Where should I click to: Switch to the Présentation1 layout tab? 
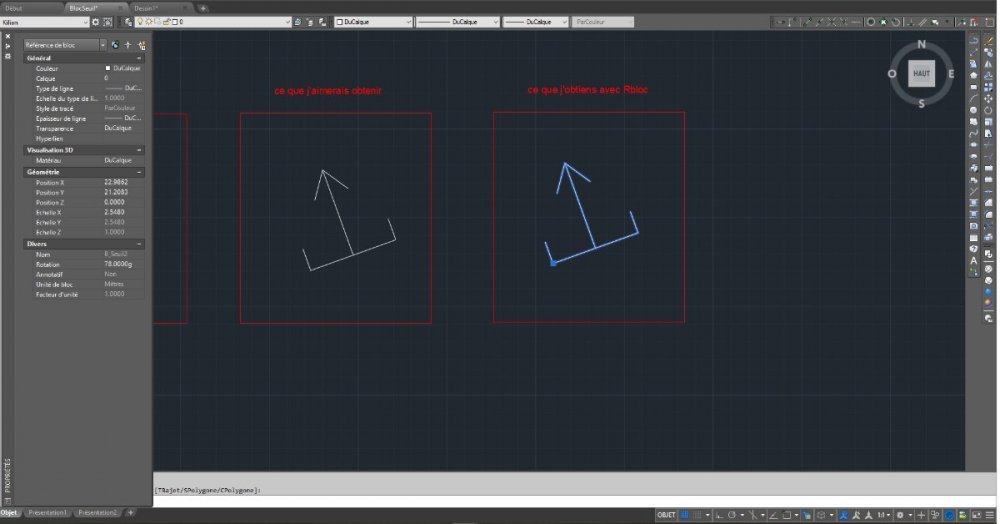point(47,513)
